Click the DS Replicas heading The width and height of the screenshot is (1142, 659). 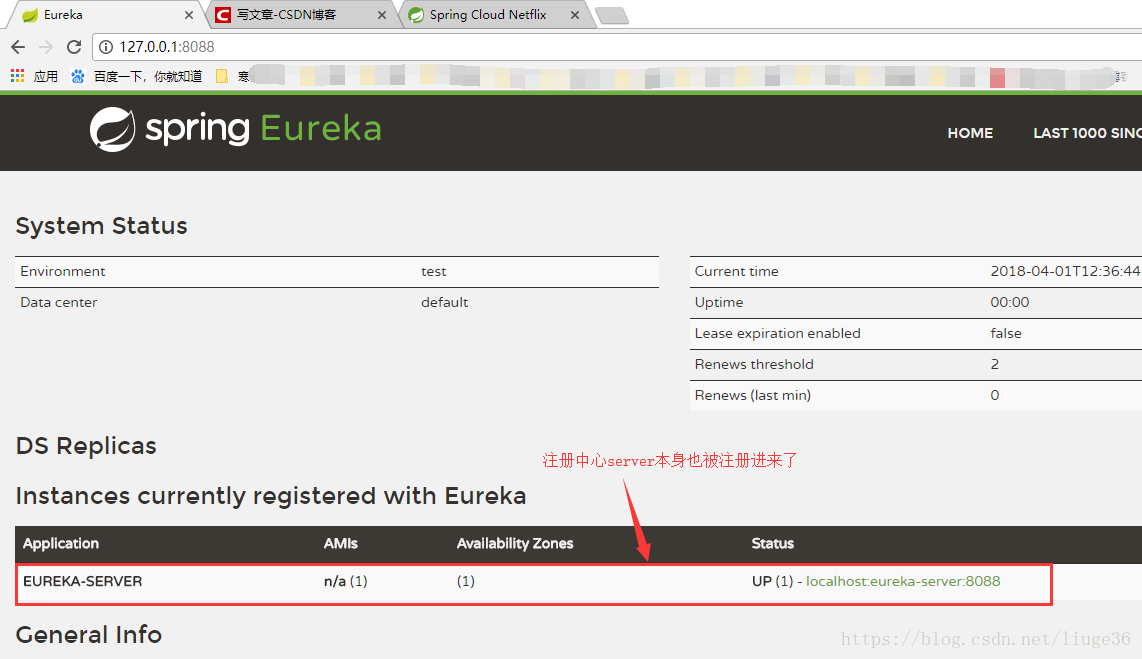(86, 446)
